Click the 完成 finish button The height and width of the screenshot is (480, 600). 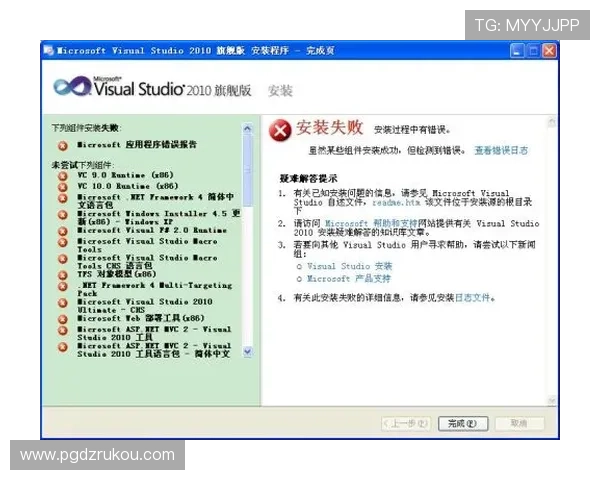point(463,423)
